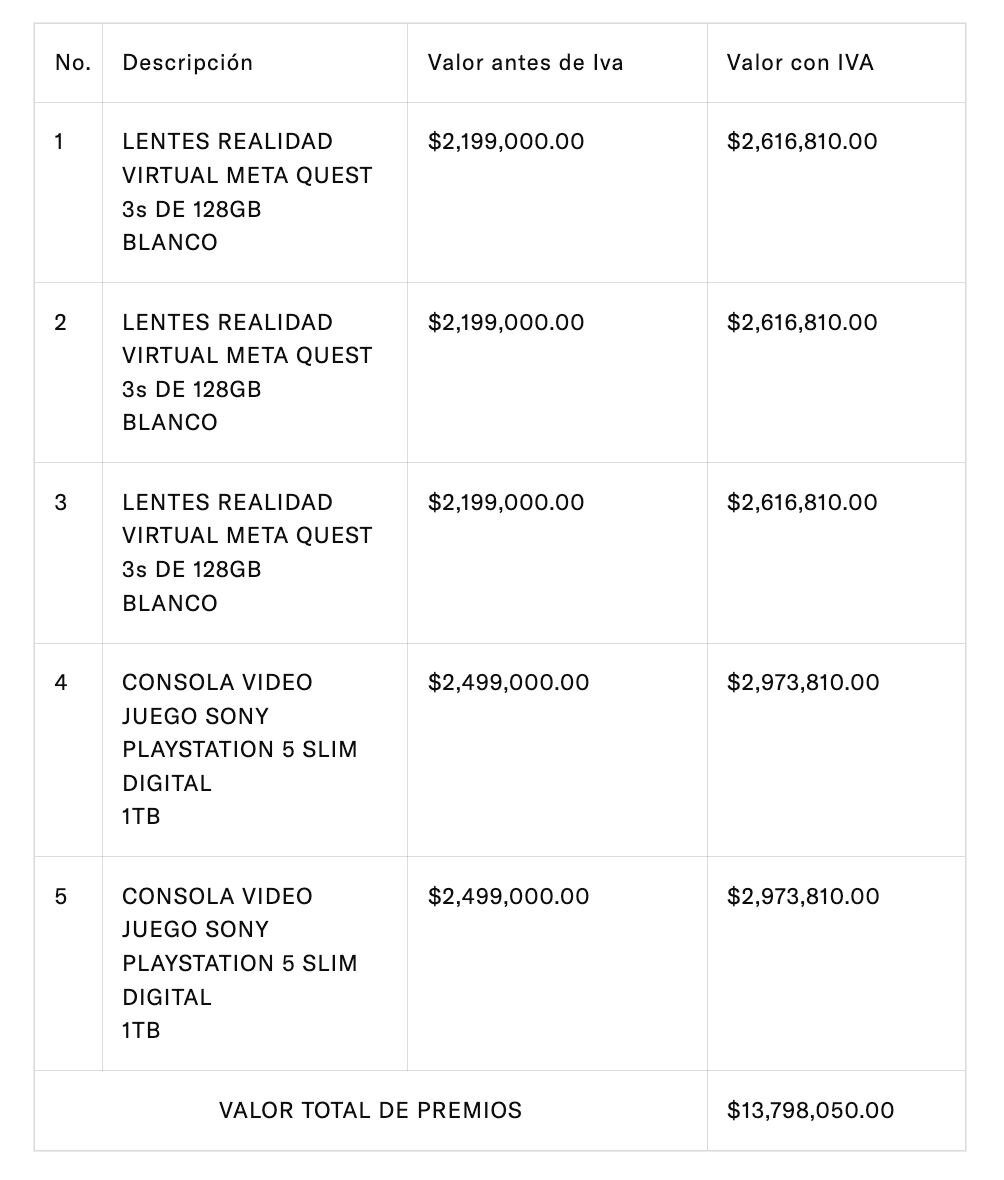Click third Meta Quest 3s description
Screen dimensions: 1004x1180
pyautogui.click(x=246, y=552)
